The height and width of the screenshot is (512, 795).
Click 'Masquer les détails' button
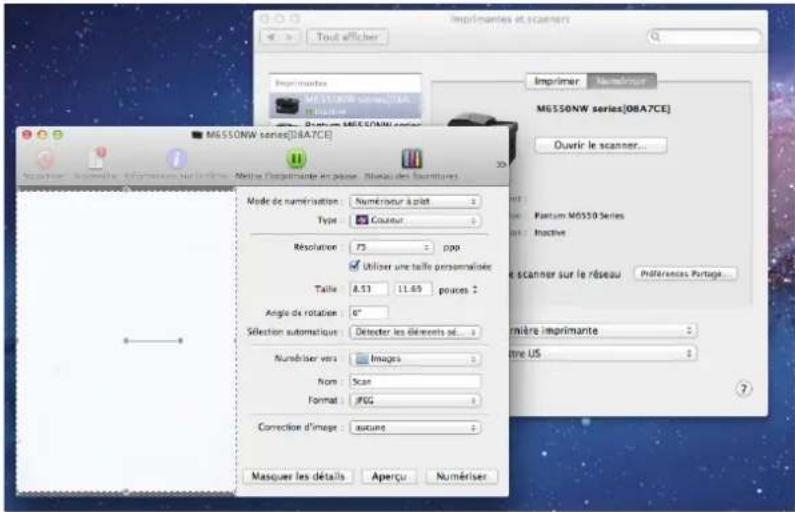[x=298, y=476]
